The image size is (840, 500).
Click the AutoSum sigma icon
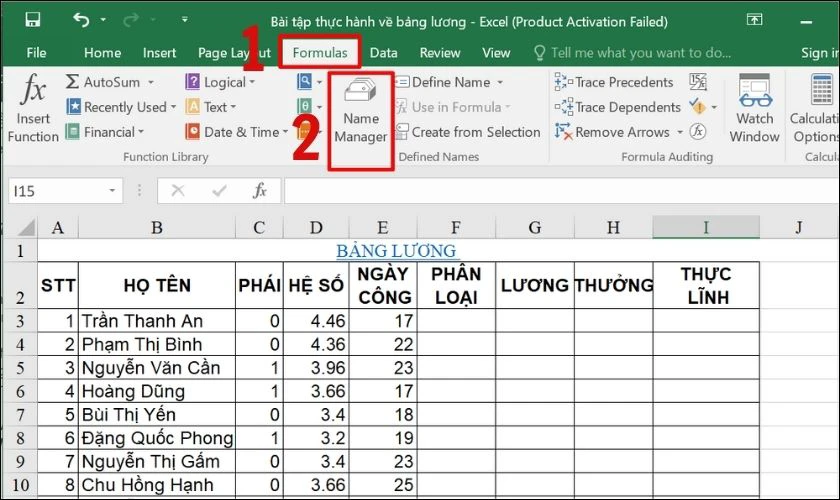click(72, 82)
